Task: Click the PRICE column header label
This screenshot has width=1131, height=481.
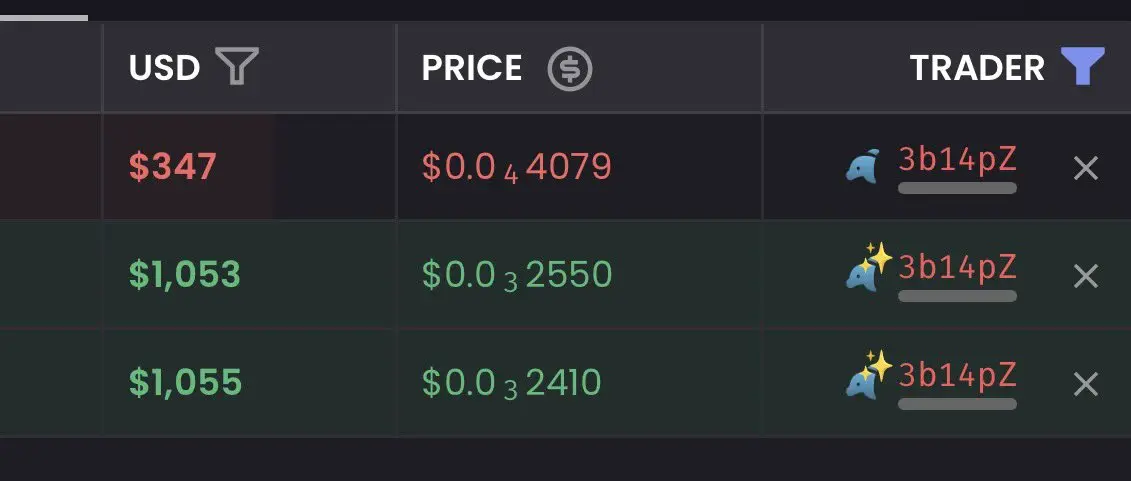Action: [472, 69]
